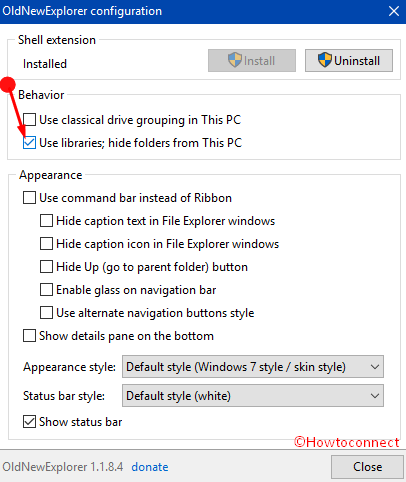Click the Close button at the bottom
The image size is (406, 482).
[x=367, y=467]
